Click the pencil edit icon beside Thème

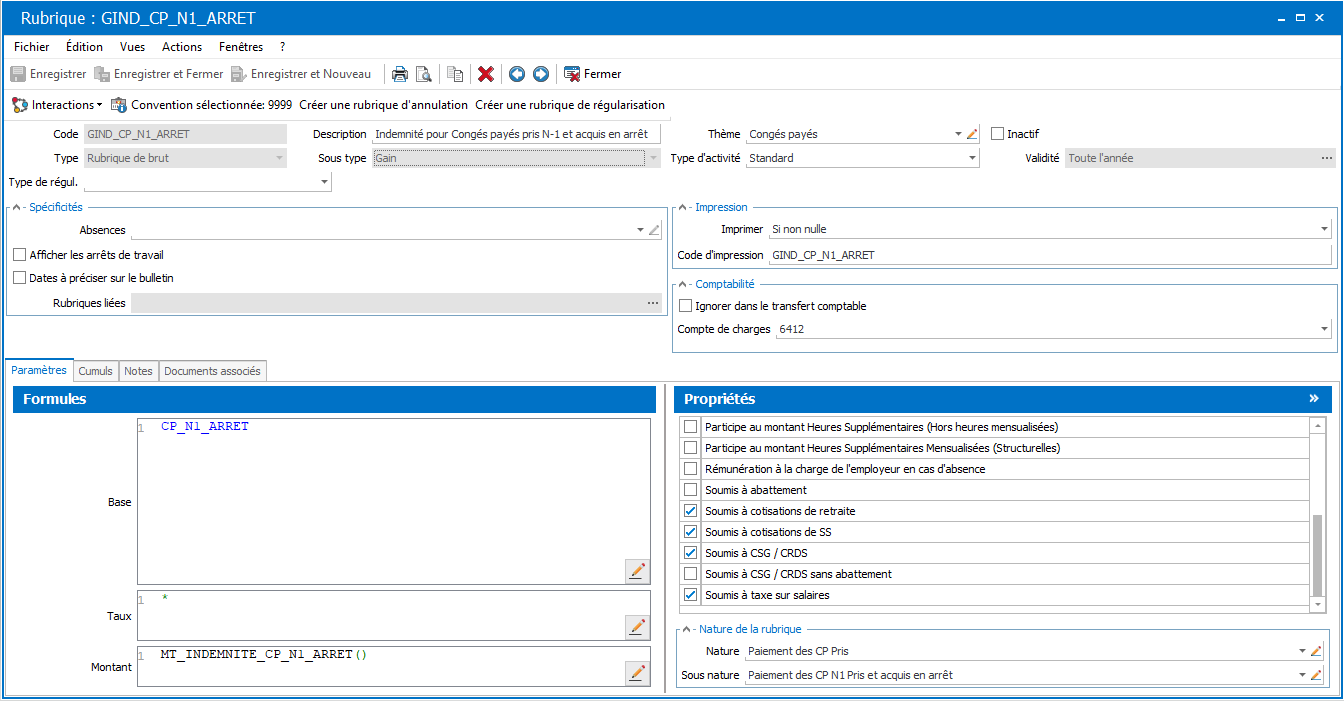(972, 134)
